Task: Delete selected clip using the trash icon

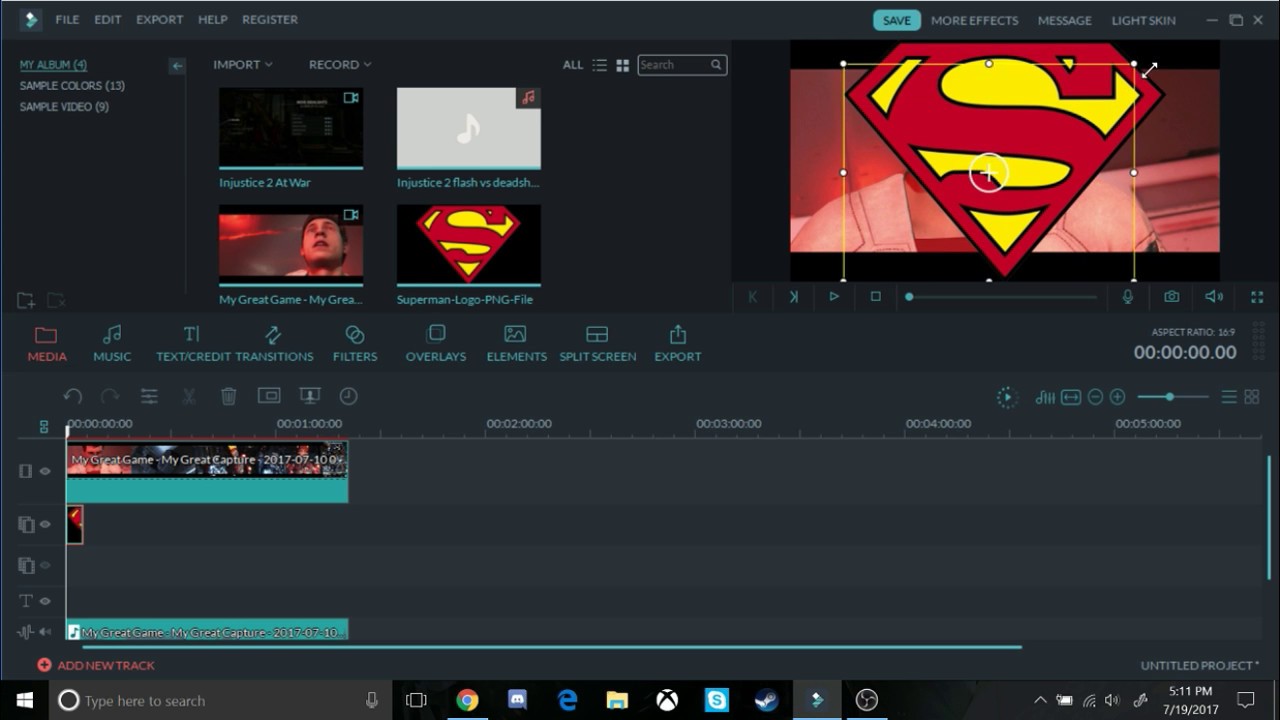Action: 229,396
